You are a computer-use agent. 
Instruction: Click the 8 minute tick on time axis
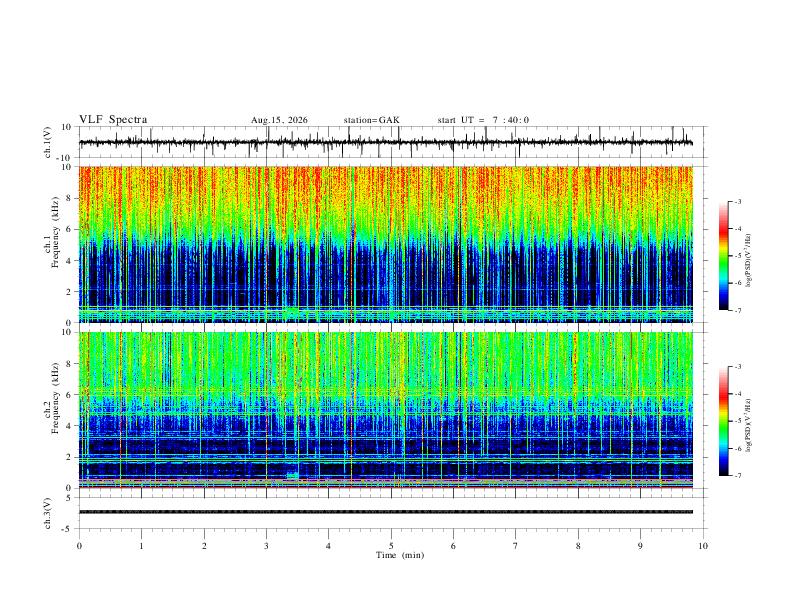click(578, 546)
